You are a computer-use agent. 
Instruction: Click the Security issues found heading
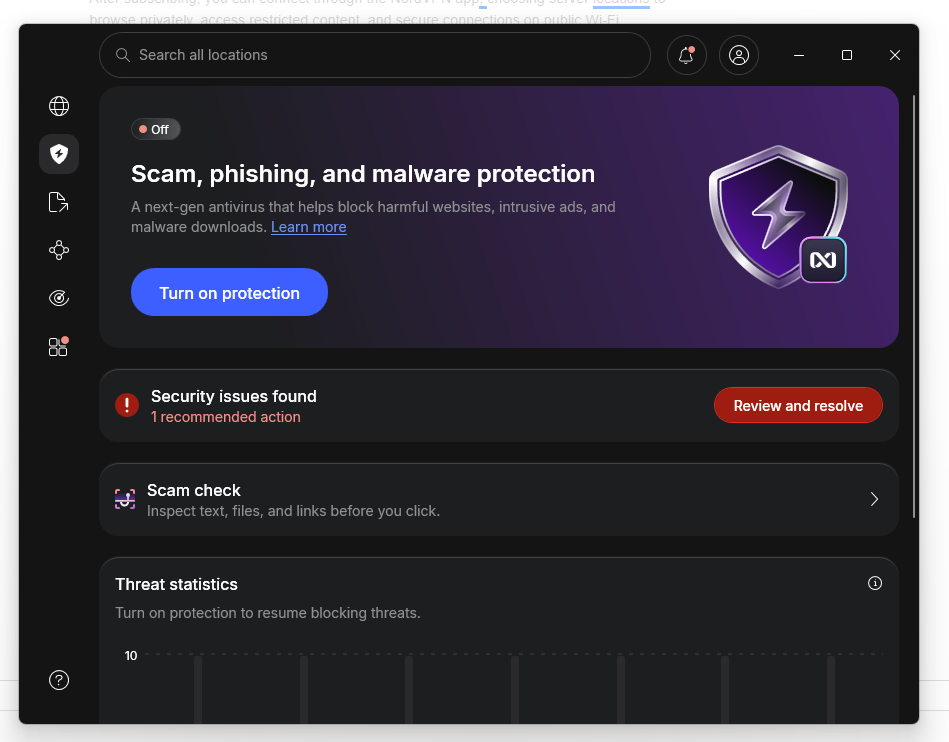click(234, 396)
